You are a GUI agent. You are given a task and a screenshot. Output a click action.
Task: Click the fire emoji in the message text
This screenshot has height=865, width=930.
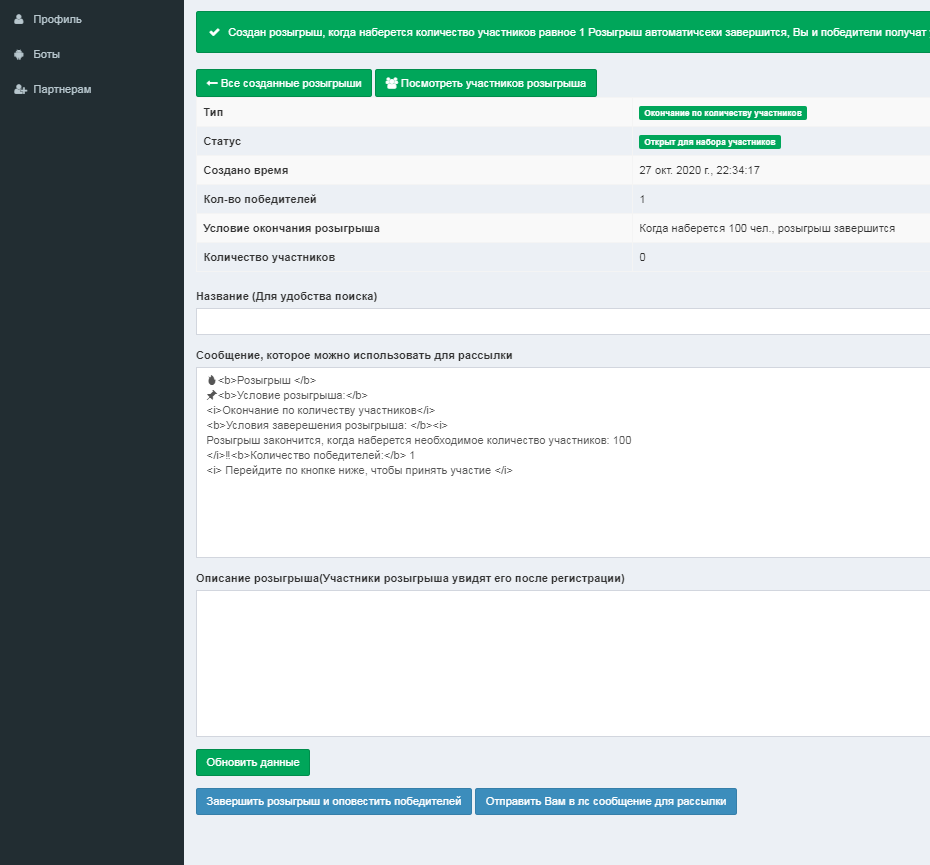point(211,380)
